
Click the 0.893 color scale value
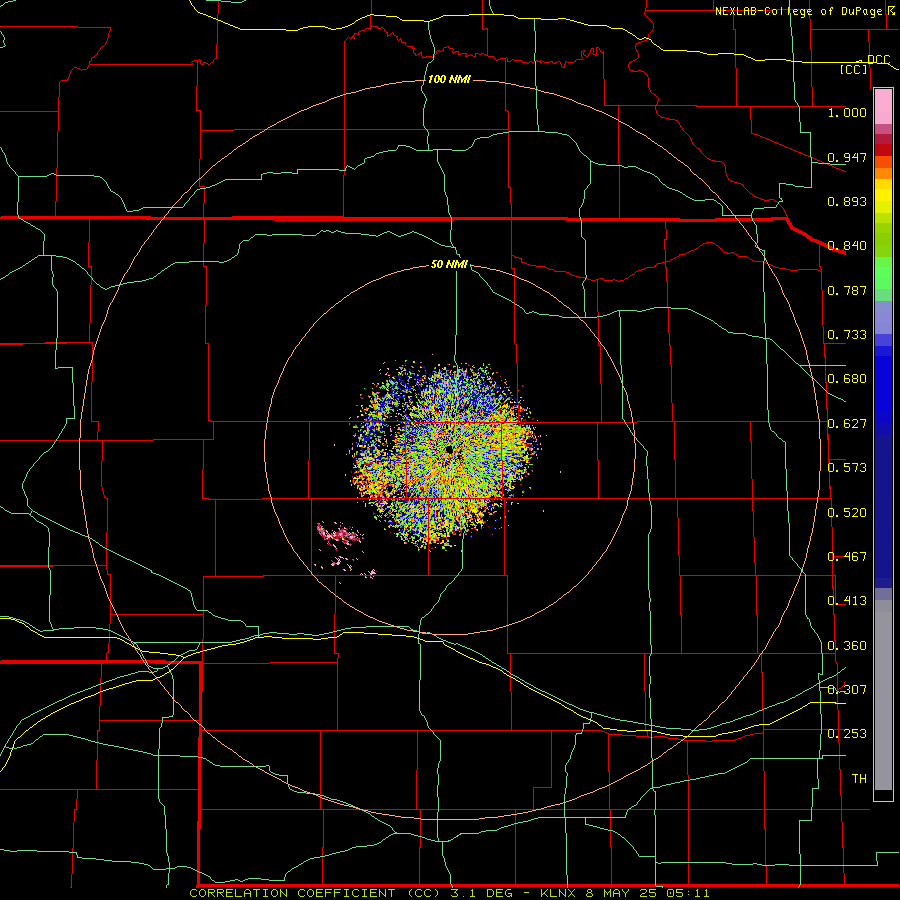tap(847, 201)
